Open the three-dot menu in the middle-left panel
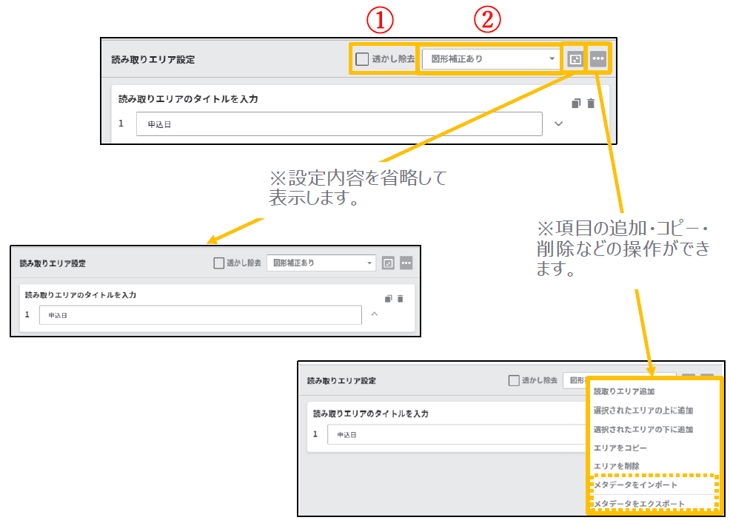The width and height of the screenshot is (730, 523). (x=406, y=263)
